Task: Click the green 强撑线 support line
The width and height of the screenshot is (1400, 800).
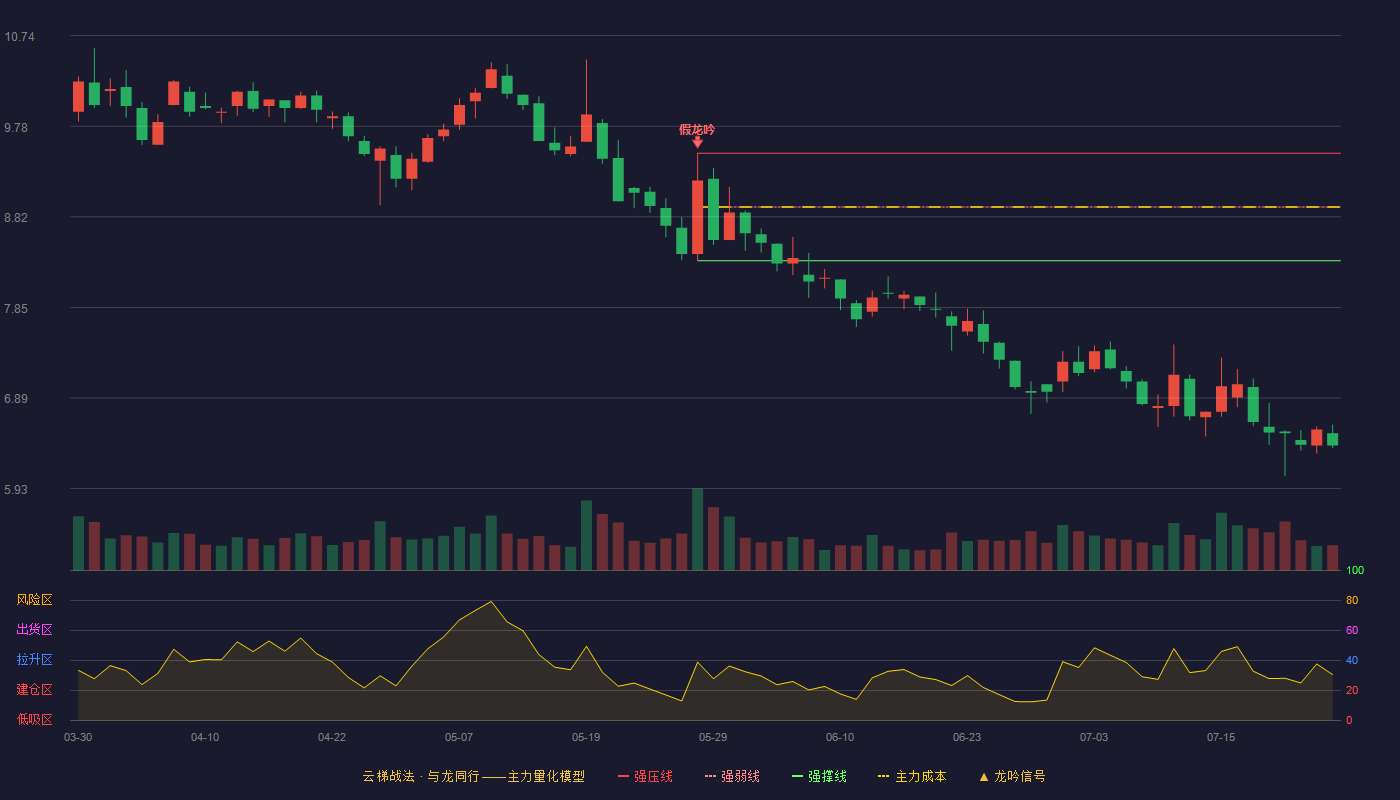Action: tap(1018, 260)
